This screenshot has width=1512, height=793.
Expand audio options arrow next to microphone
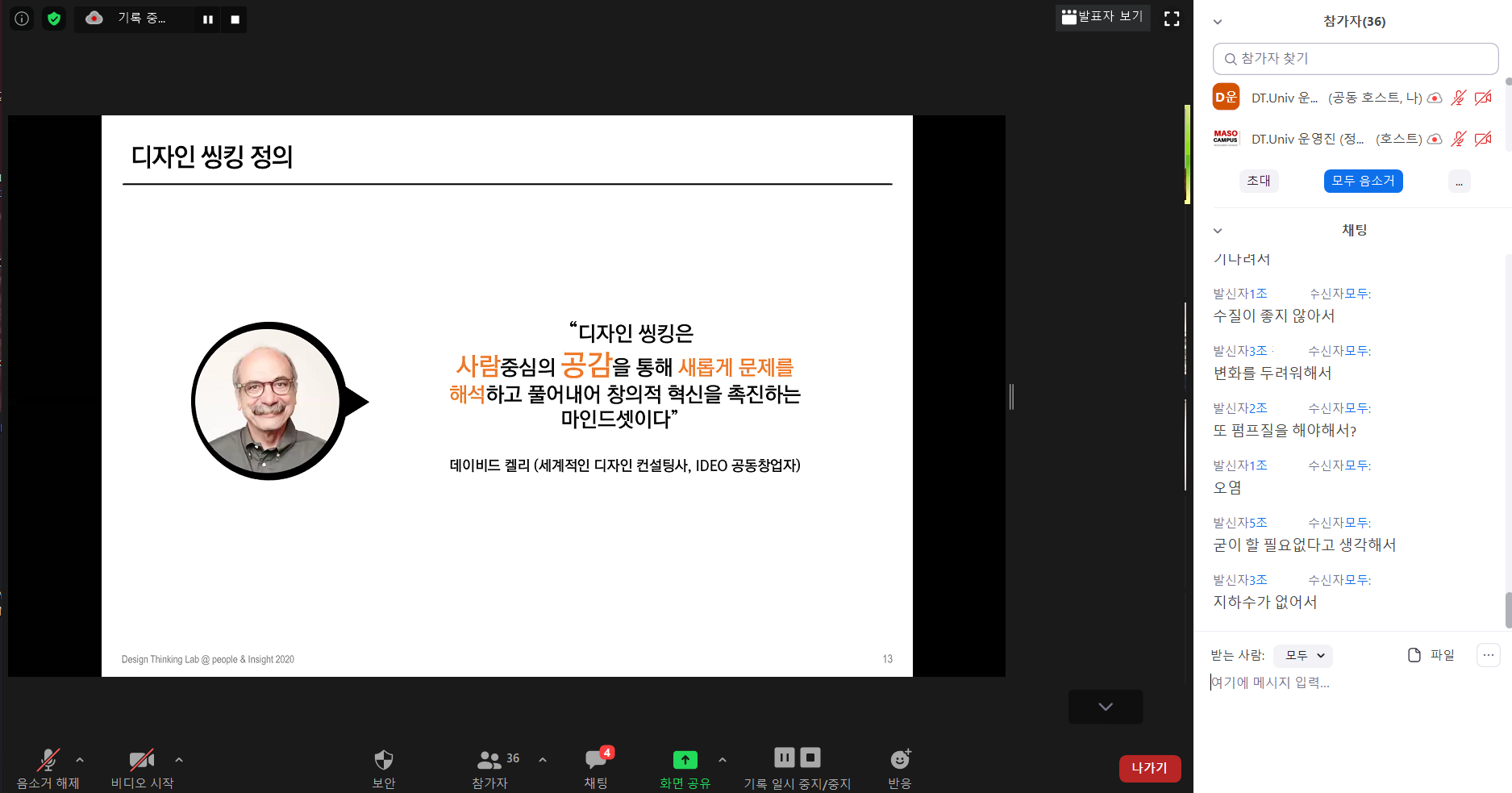80,759
